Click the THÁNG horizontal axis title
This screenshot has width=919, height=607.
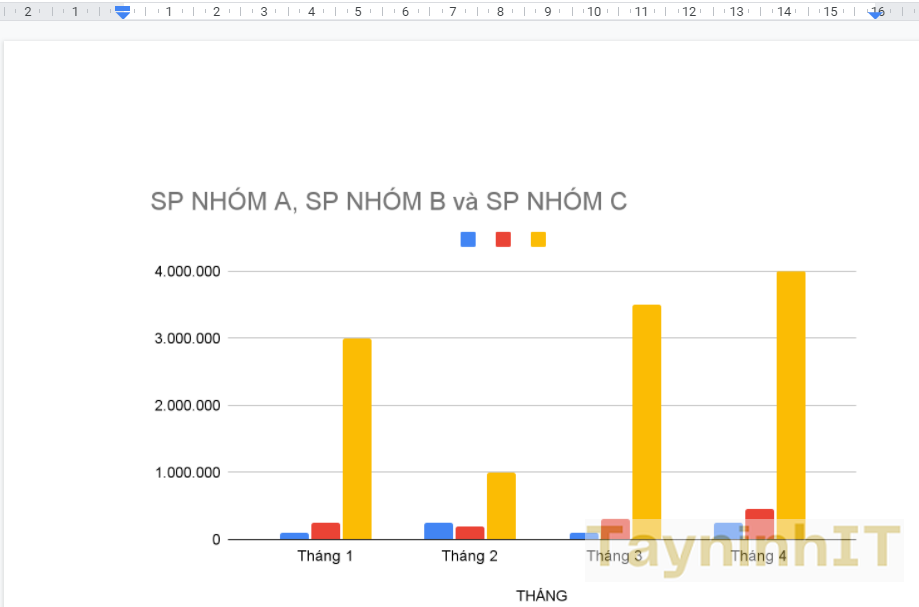pos(541,596)
